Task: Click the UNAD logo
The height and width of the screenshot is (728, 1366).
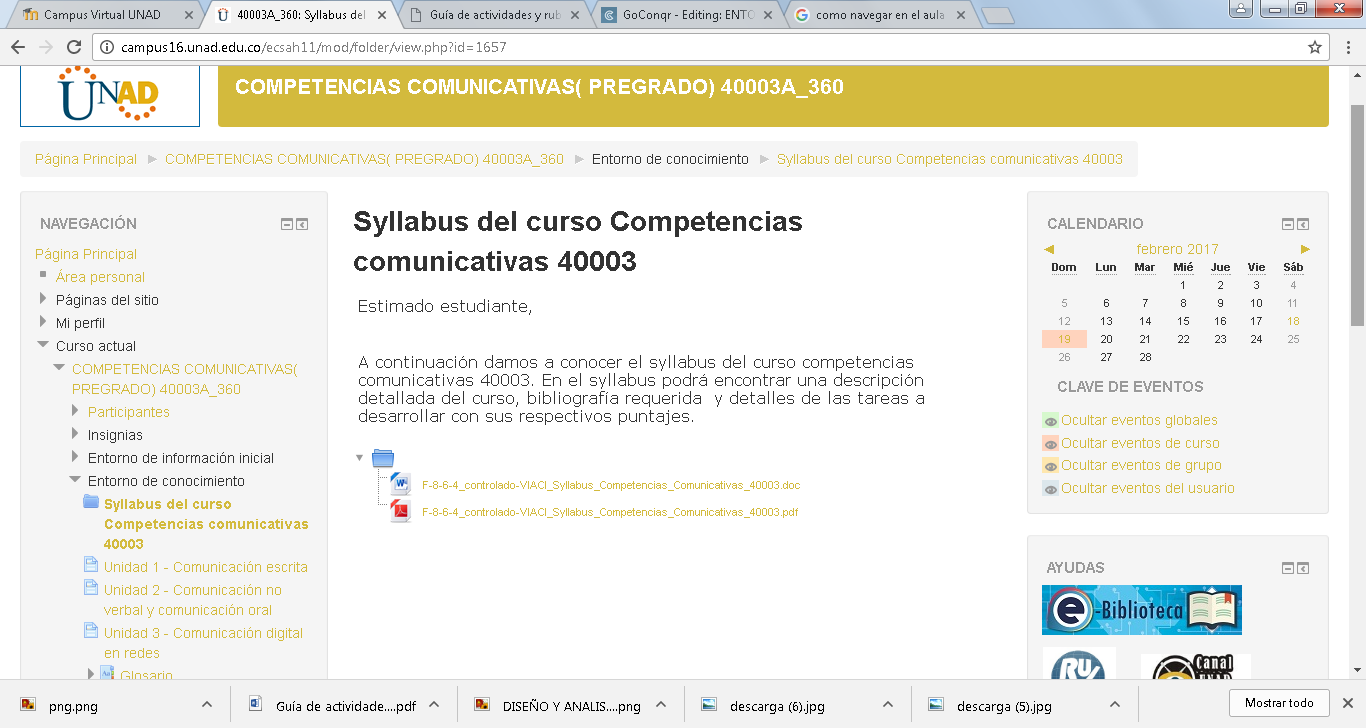Action: 110,96
